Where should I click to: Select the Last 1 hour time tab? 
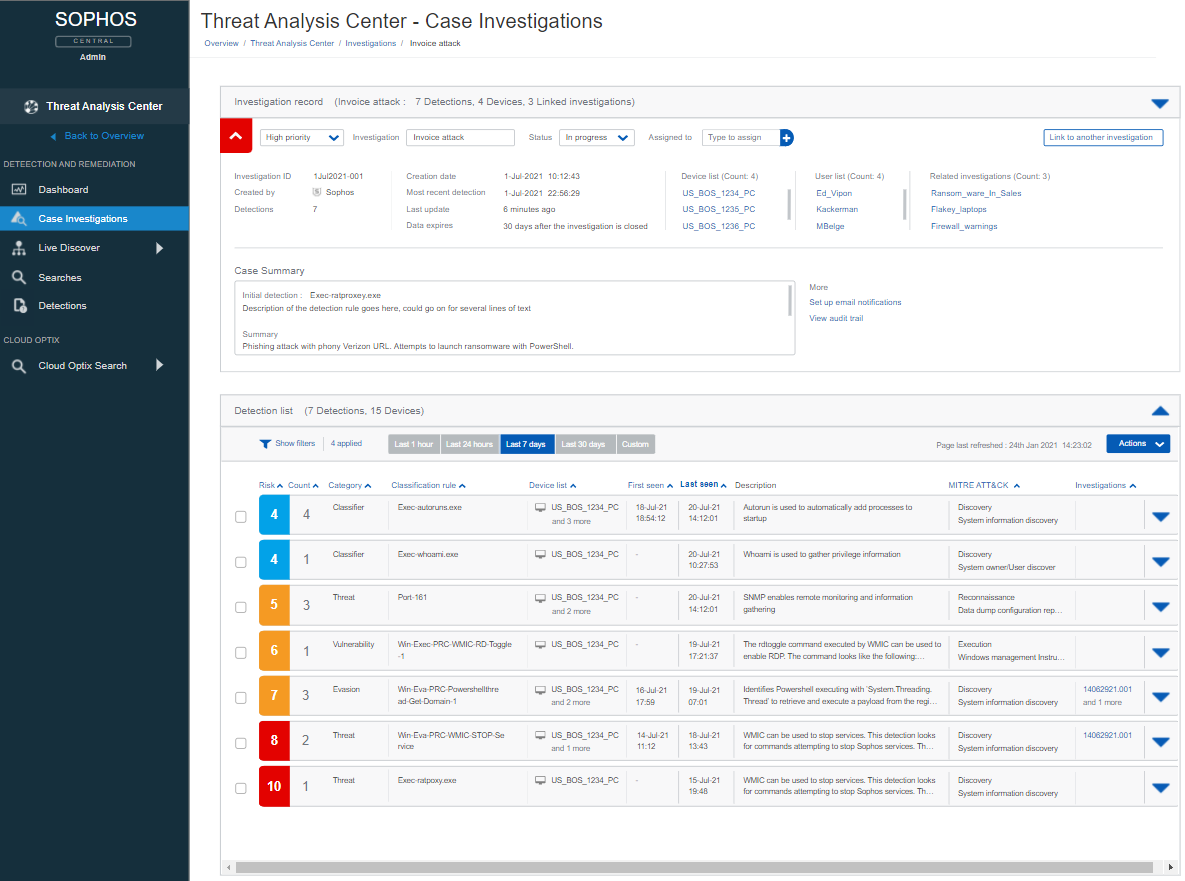[x=413, y=444]
